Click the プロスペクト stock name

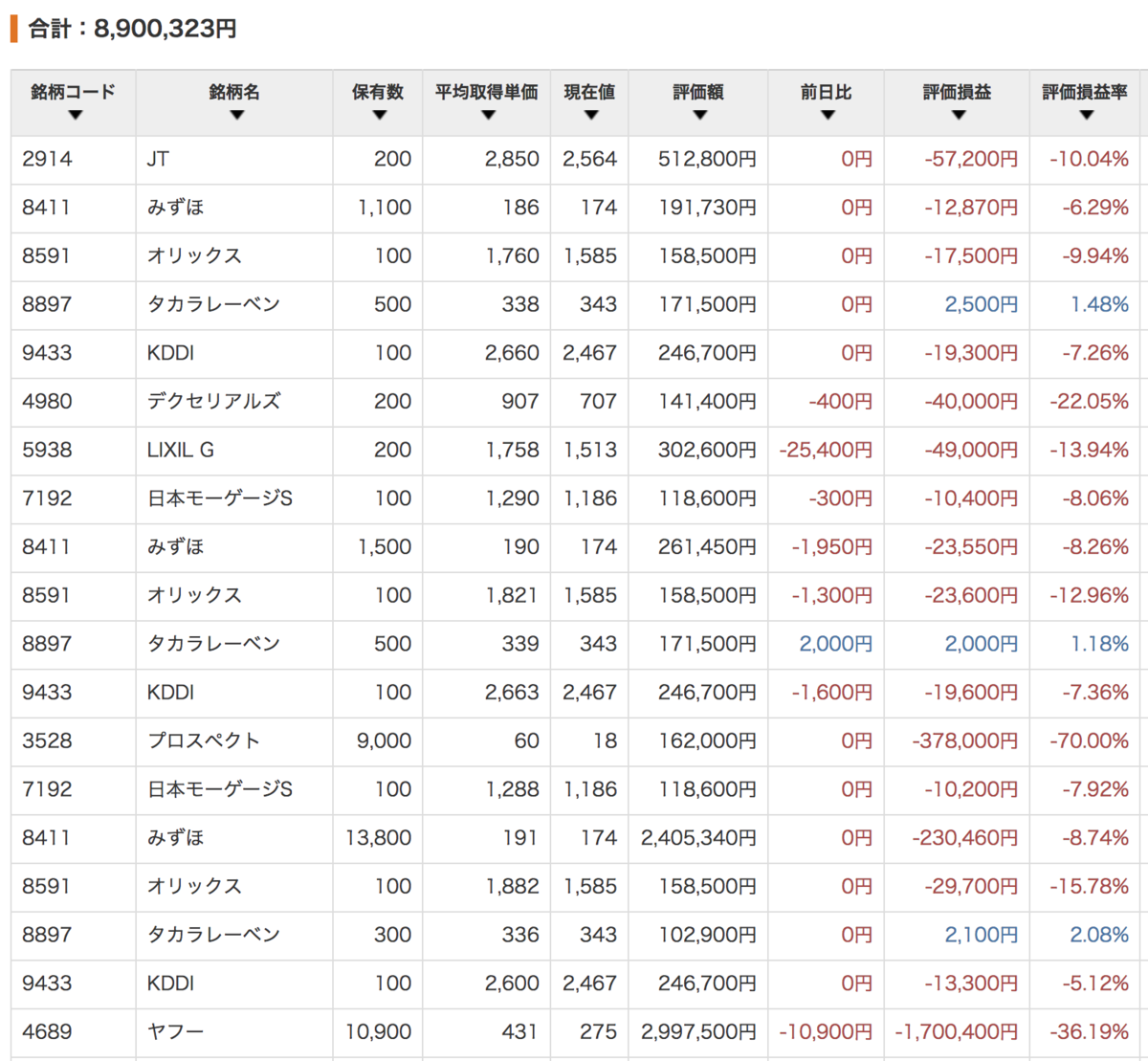pyautogui.click(x=203, y=741)
